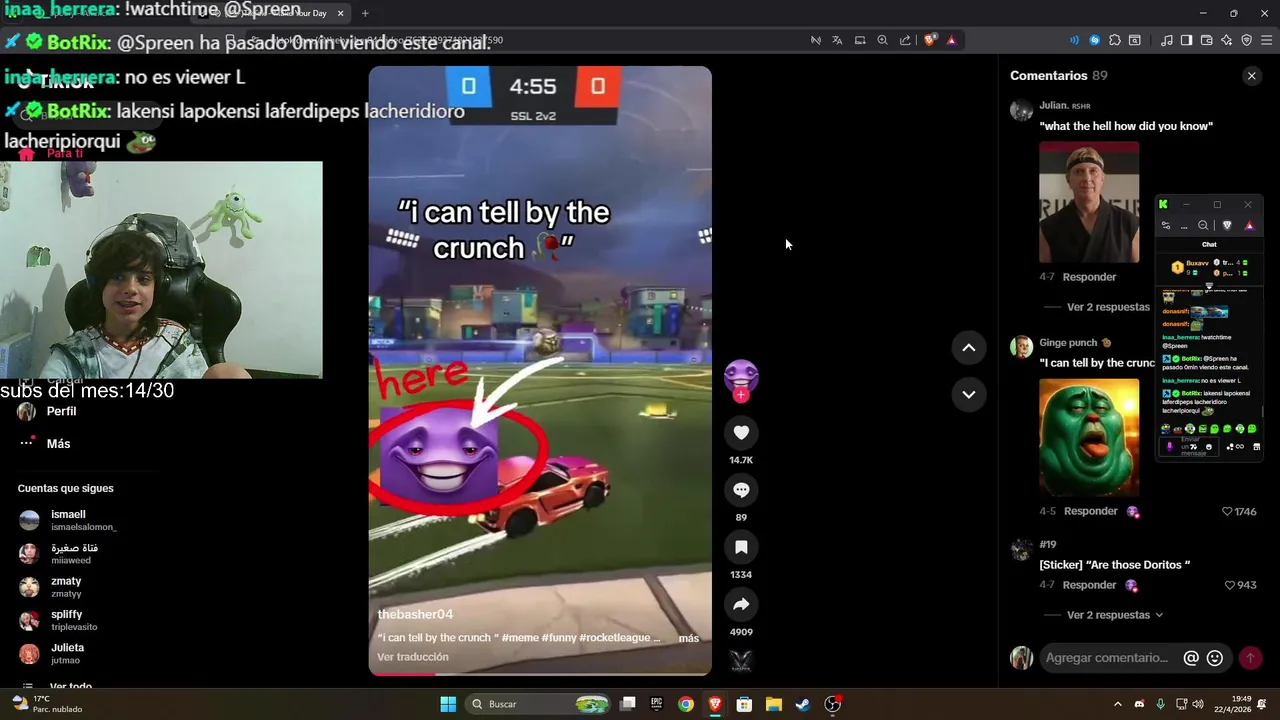
Task: Open translate page icon in address bar
Action: pyautogui.click(x=837, y=40)
